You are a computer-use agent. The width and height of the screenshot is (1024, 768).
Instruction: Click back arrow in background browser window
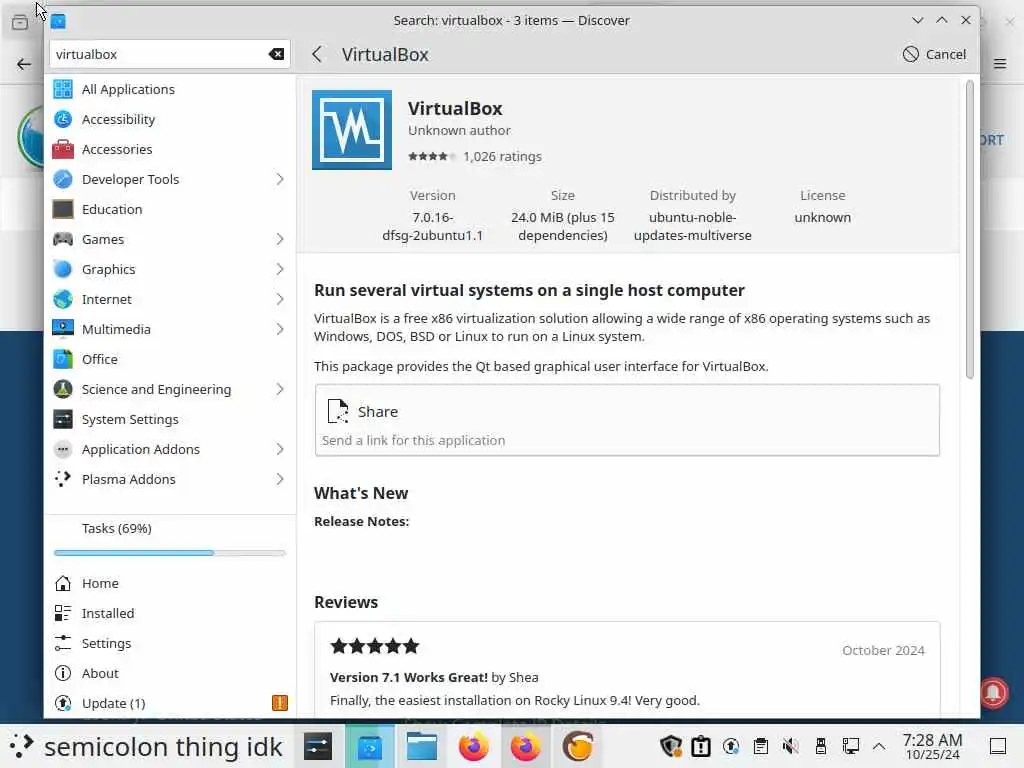24,64
